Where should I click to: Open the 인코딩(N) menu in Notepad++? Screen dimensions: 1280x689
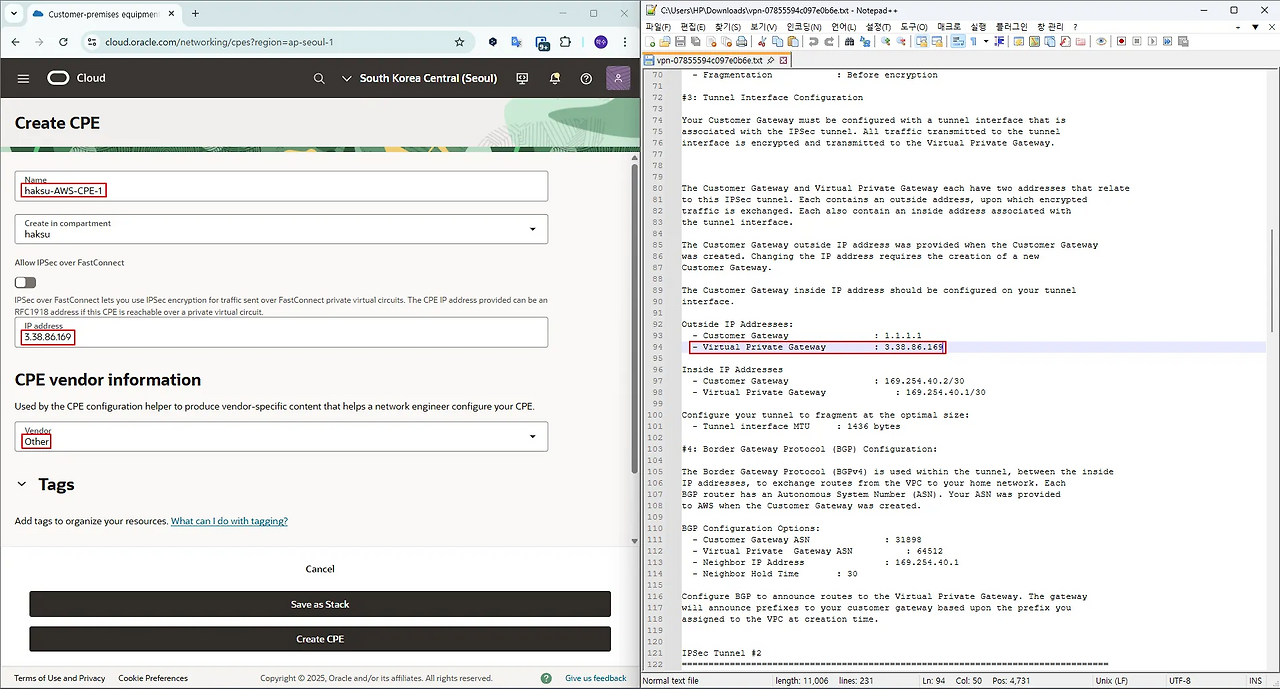[x=803, y=27]
